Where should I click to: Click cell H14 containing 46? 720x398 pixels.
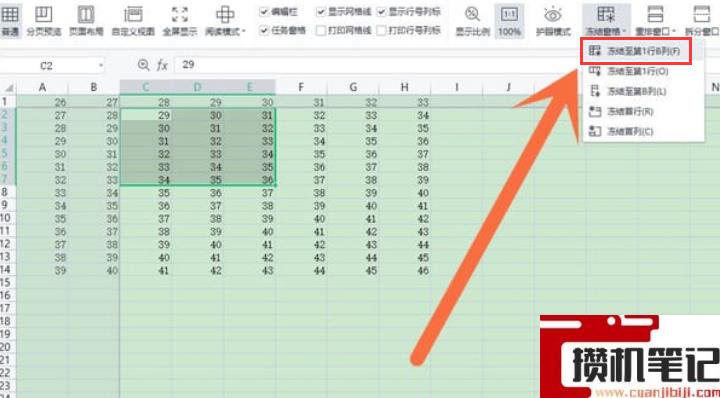(405, 270)
